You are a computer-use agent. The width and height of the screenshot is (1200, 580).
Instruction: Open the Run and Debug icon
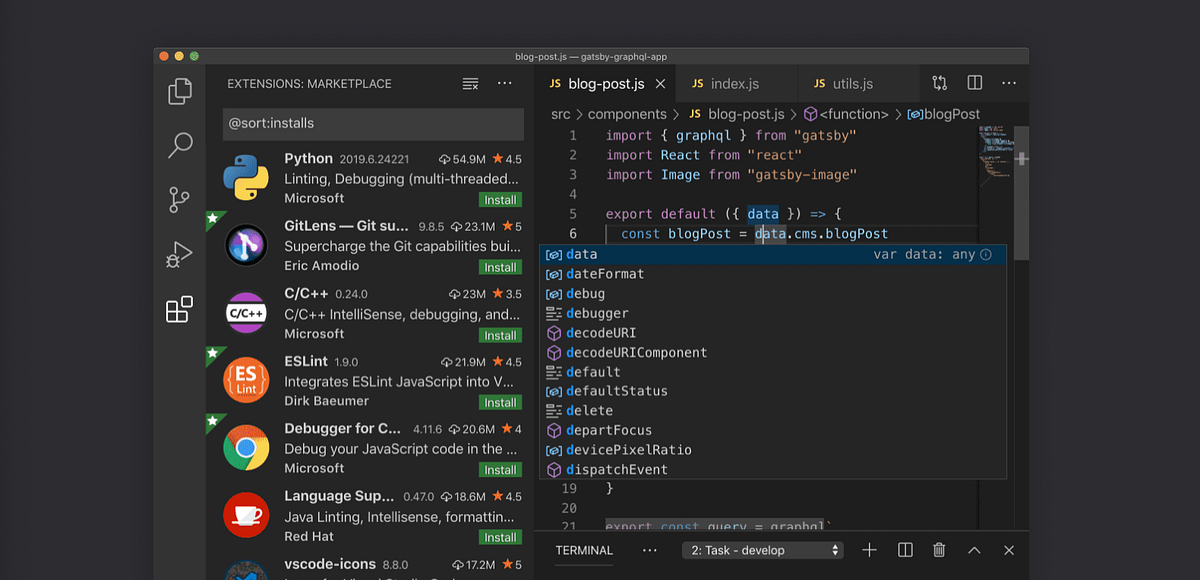coord(179,254)
